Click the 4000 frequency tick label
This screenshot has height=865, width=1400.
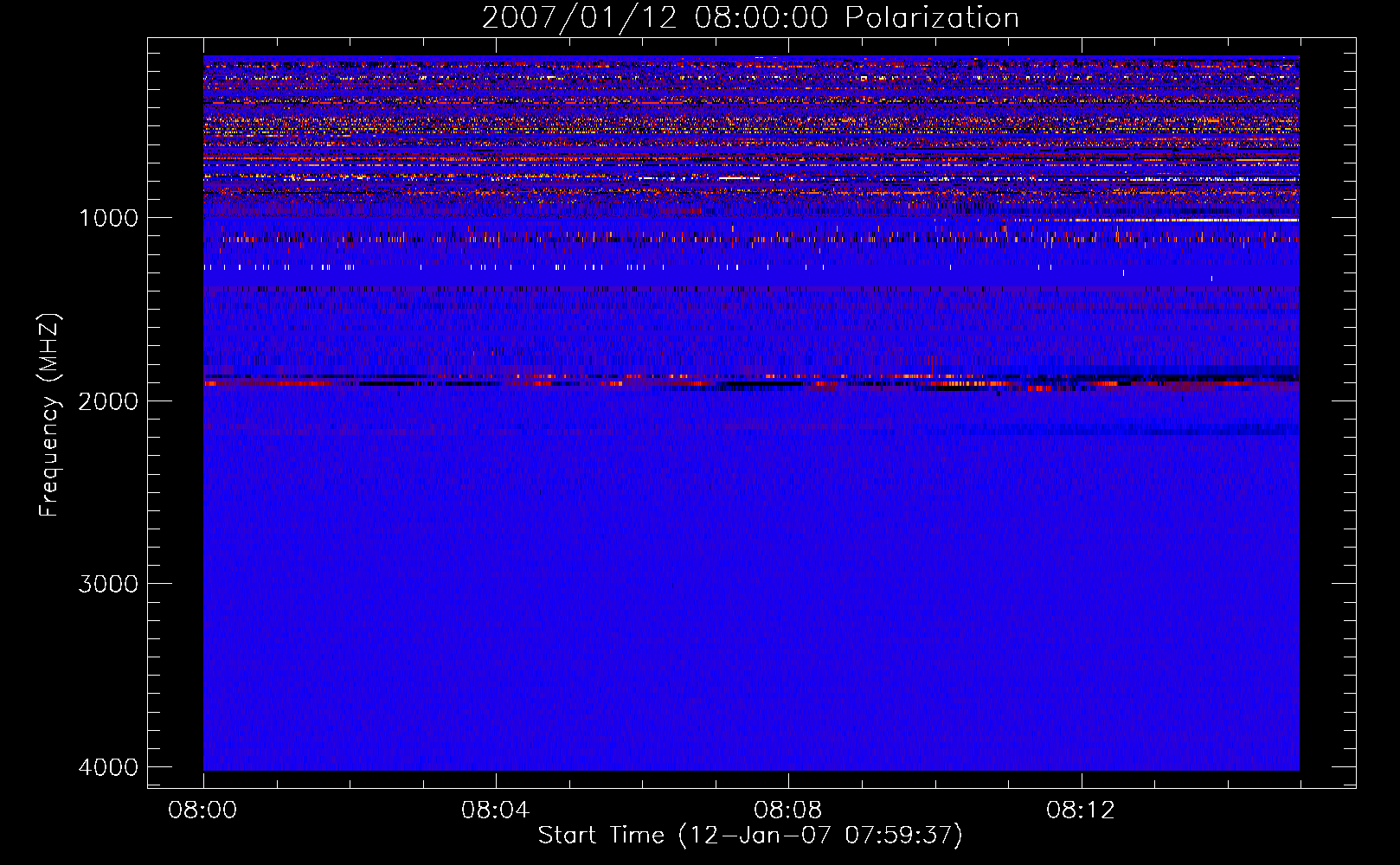click(108, 767)
